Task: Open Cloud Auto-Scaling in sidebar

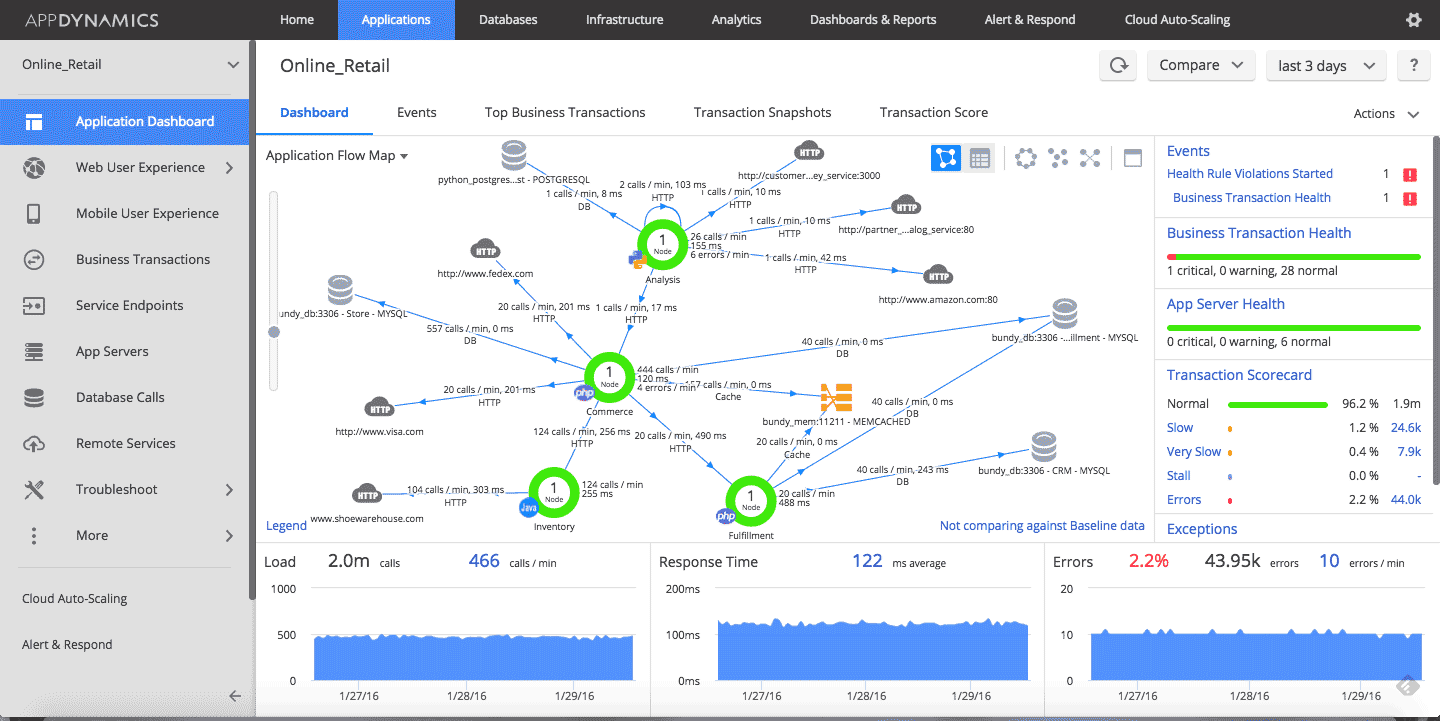Action: click(x=75, y=599)
